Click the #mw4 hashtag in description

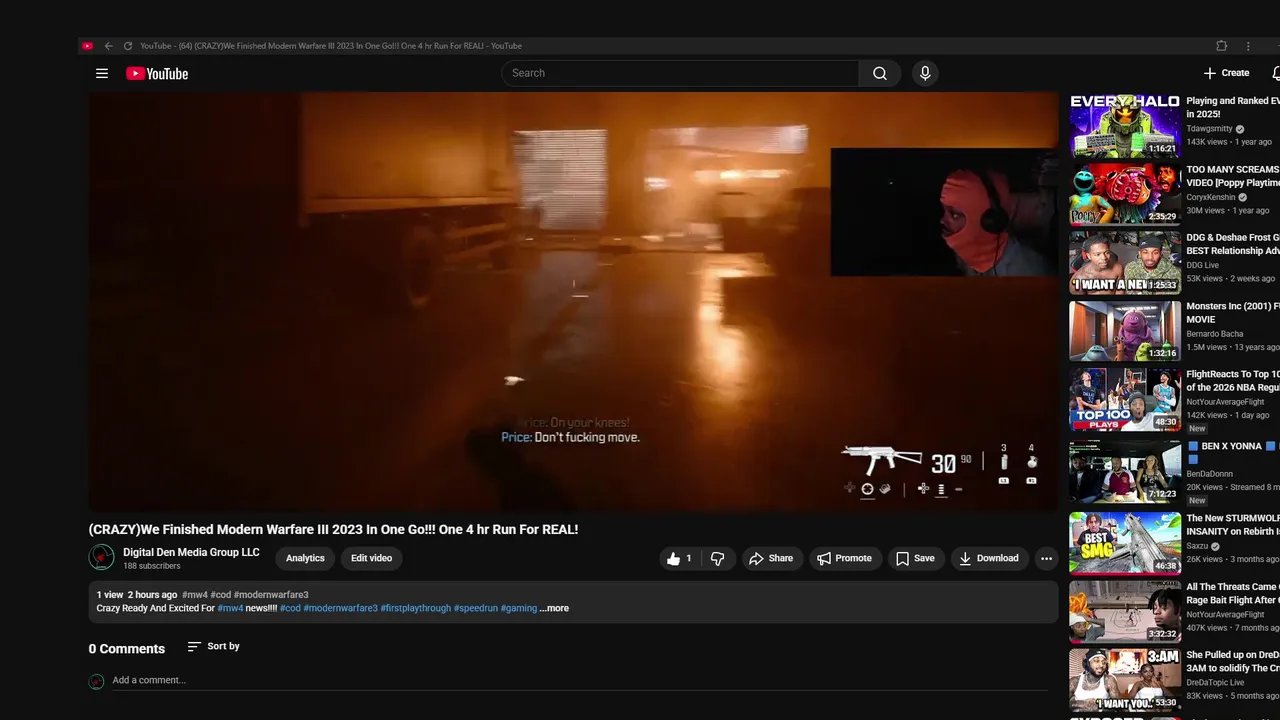[x=230, y=608]
